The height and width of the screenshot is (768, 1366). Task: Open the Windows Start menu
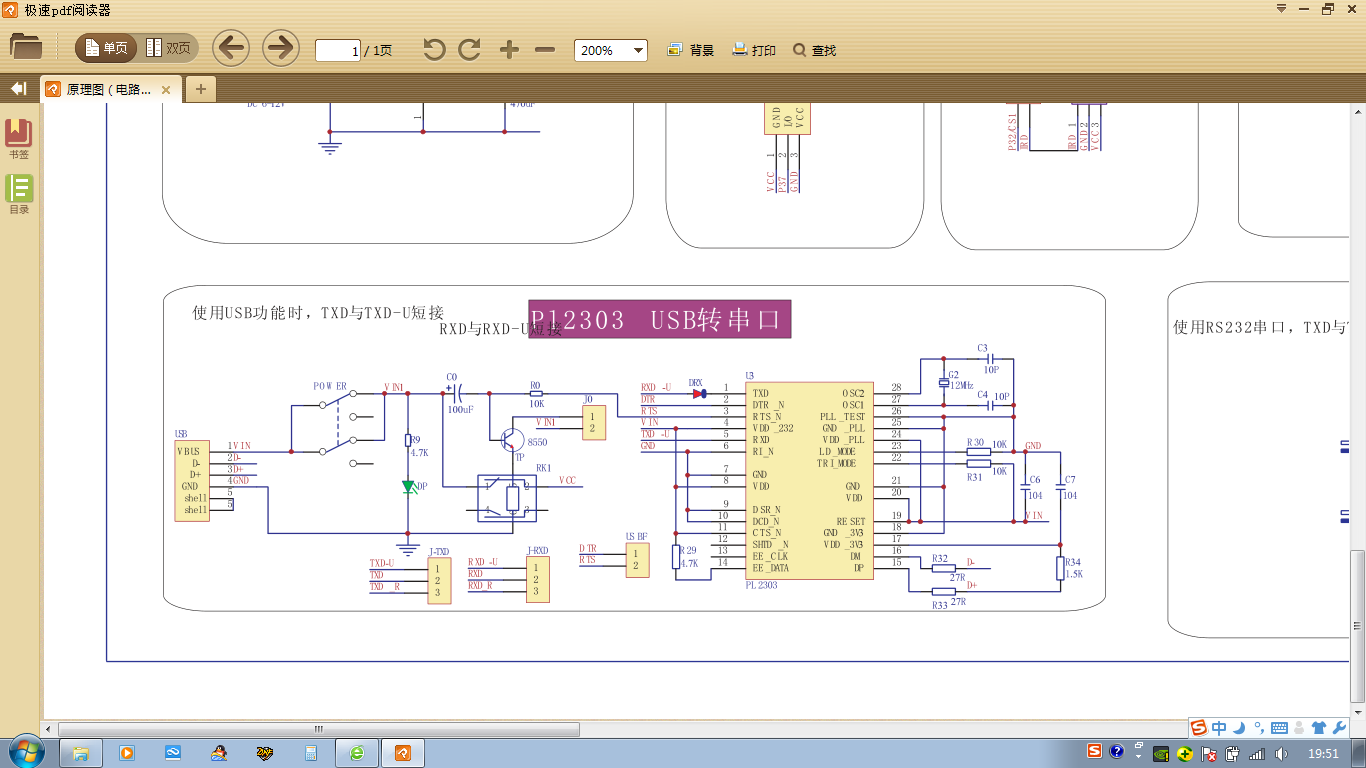click(x=26, y=752)
